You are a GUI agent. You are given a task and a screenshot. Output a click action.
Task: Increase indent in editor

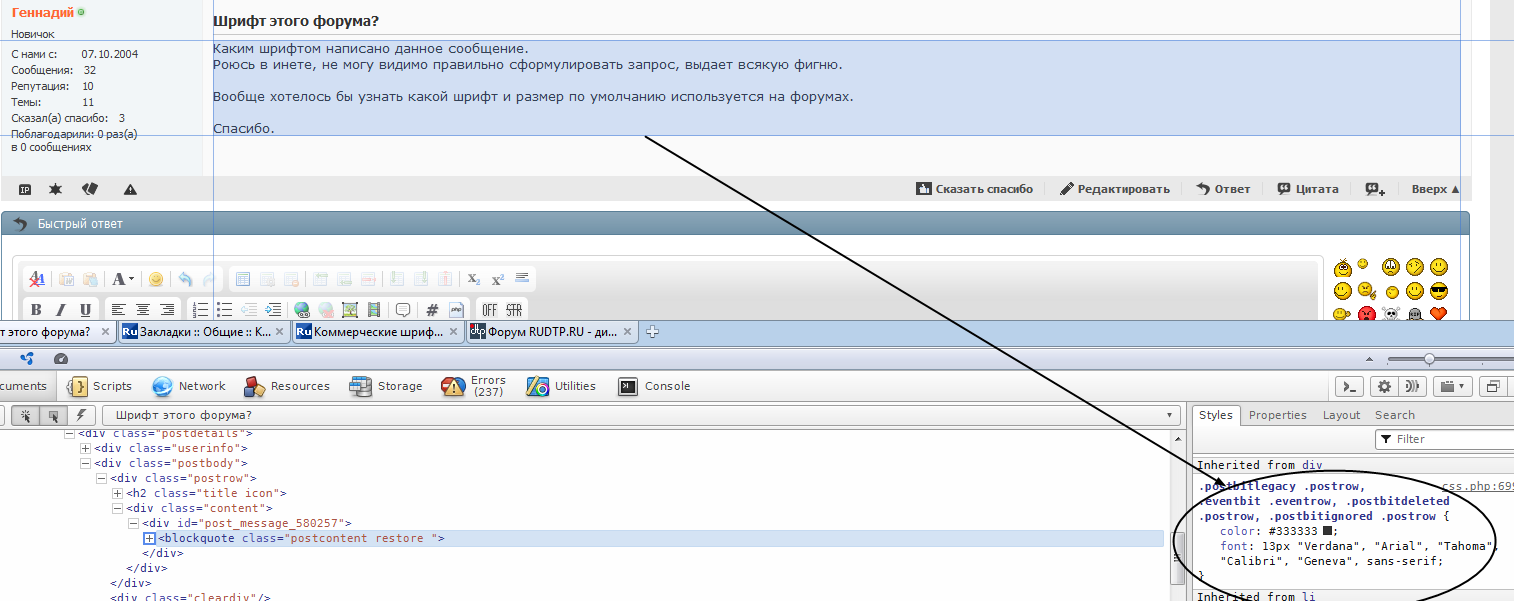[x=273, y=310]
